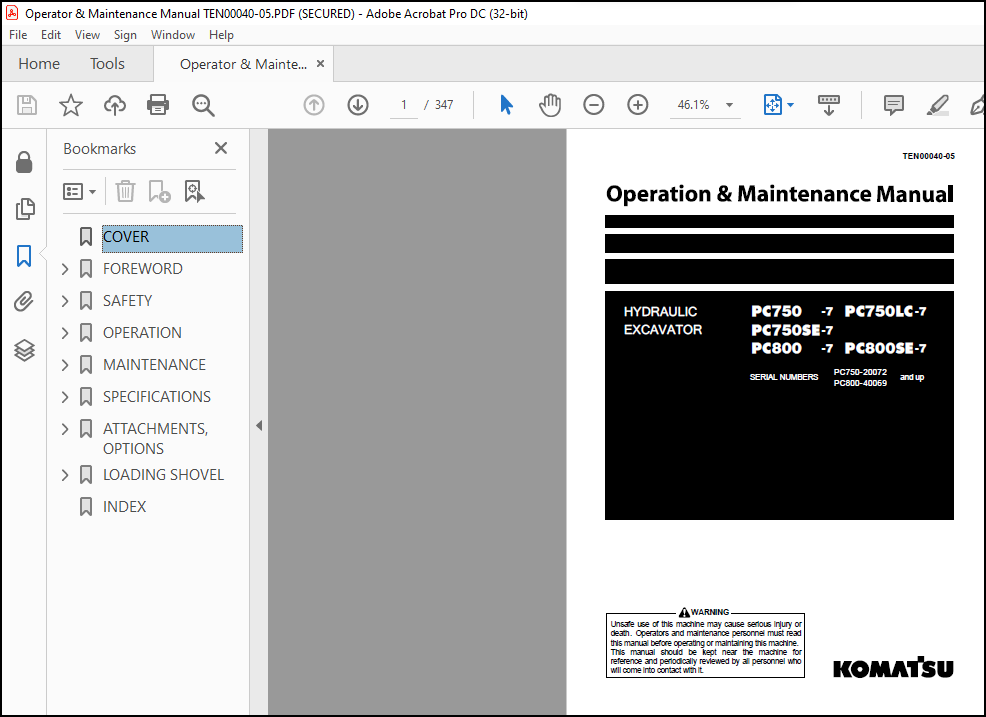This screenshot has width=986, height=717.
Task: Open the Page Thumbnails panel
Action: [x=25, y=209]
